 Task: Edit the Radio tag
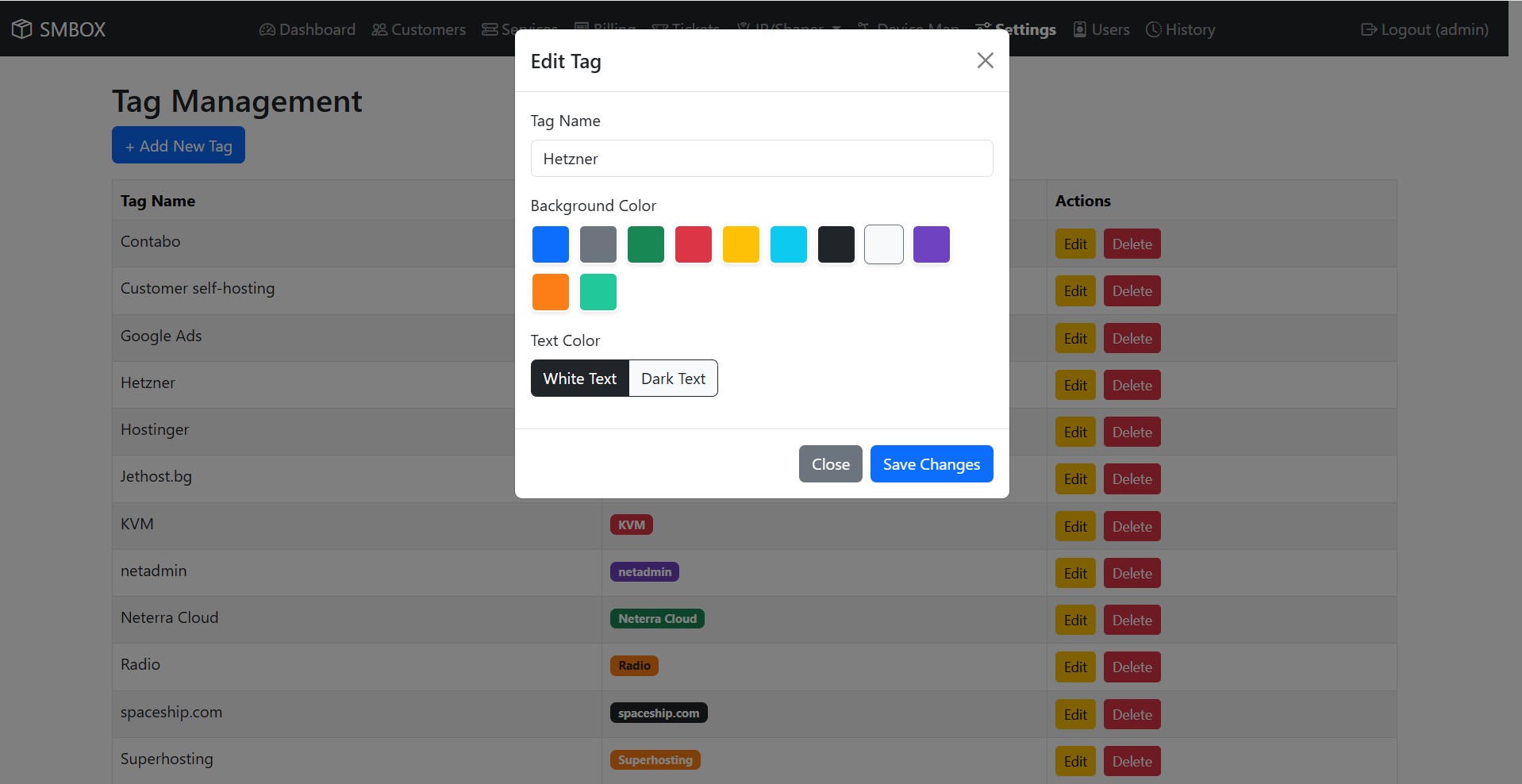pos(1075,667)
